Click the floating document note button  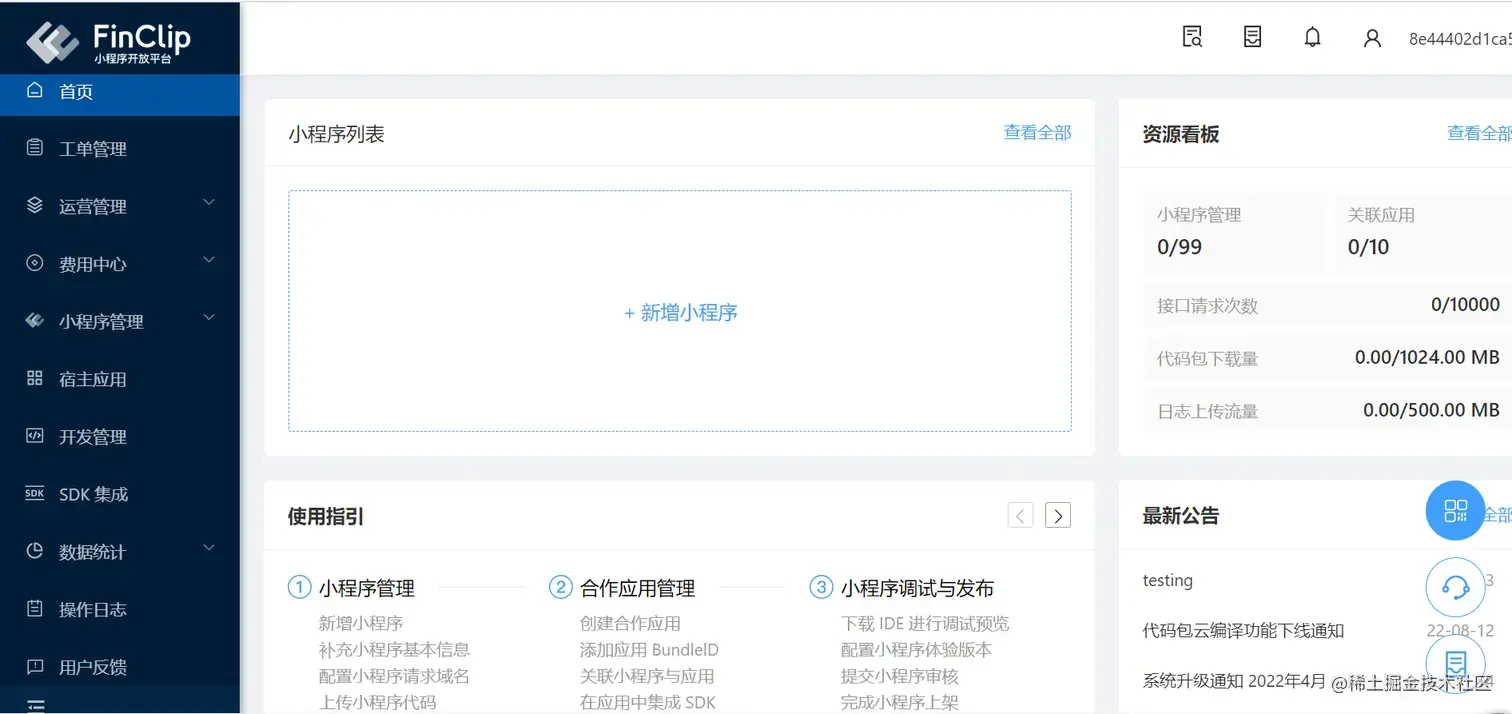(1456, 663)
